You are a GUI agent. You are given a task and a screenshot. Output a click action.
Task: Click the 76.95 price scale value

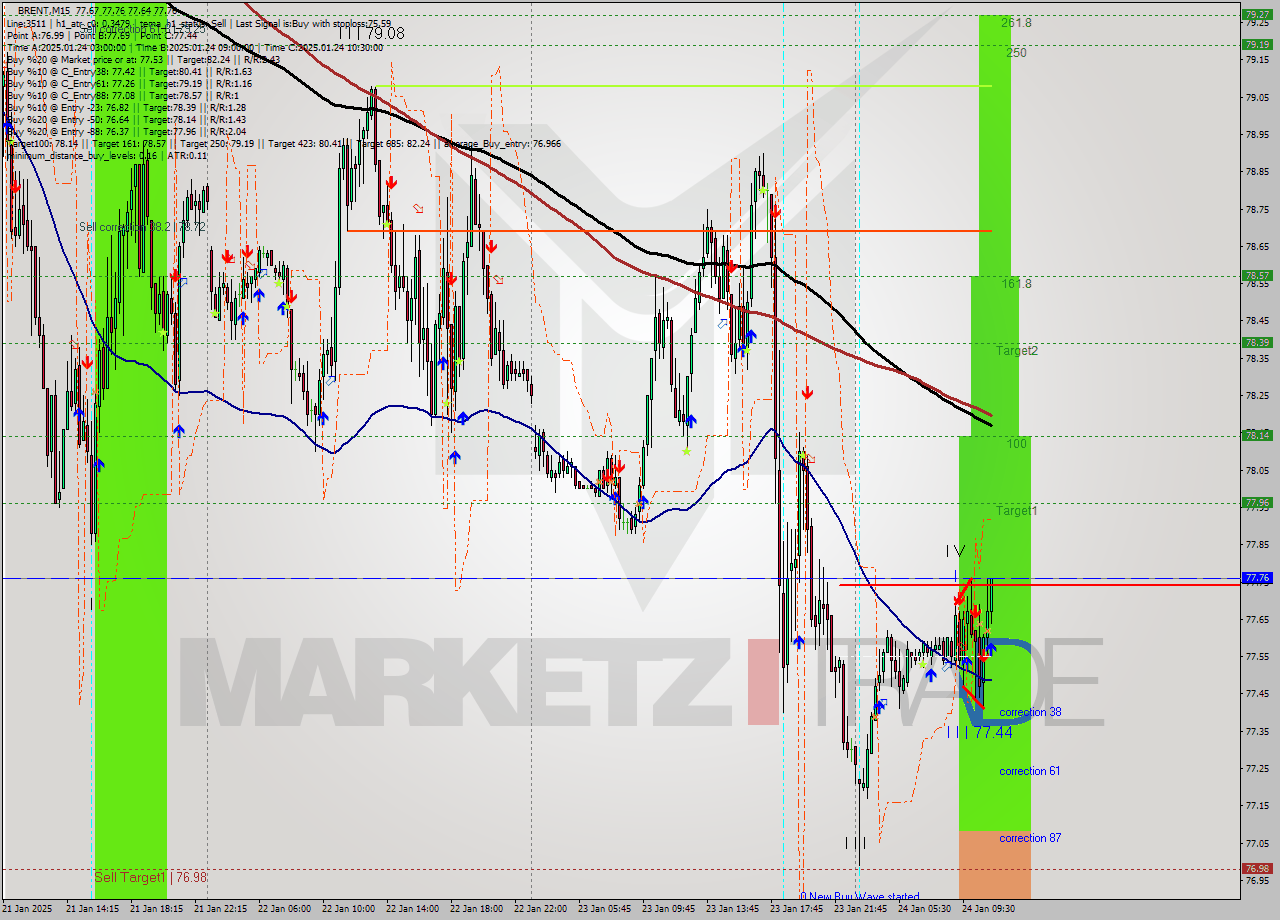pyautogui.click(x=1257, y=880)
